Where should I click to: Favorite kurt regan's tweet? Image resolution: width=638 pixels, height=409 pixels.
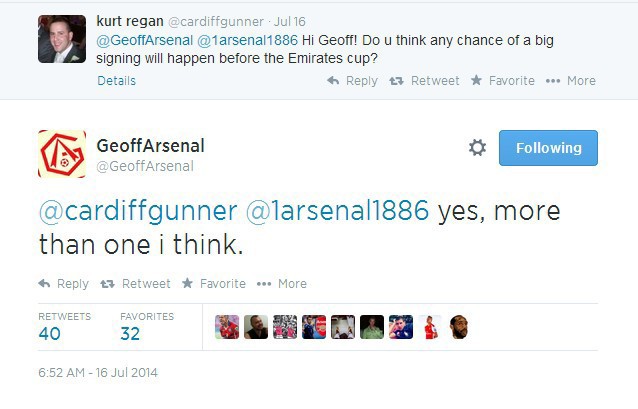click(502, 81)
